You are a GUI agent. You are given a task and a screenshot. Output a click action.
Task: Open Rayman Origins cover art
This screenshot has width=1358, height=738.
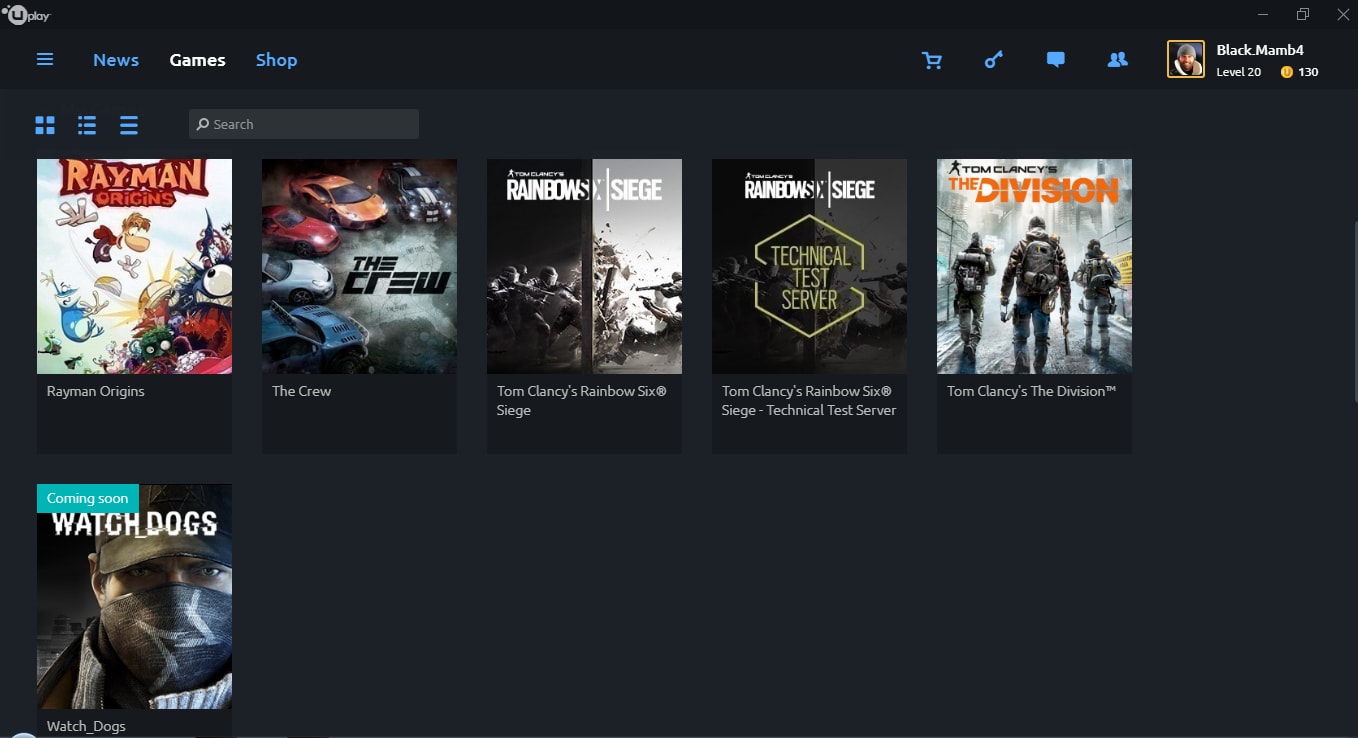click(x=134, y=266)
